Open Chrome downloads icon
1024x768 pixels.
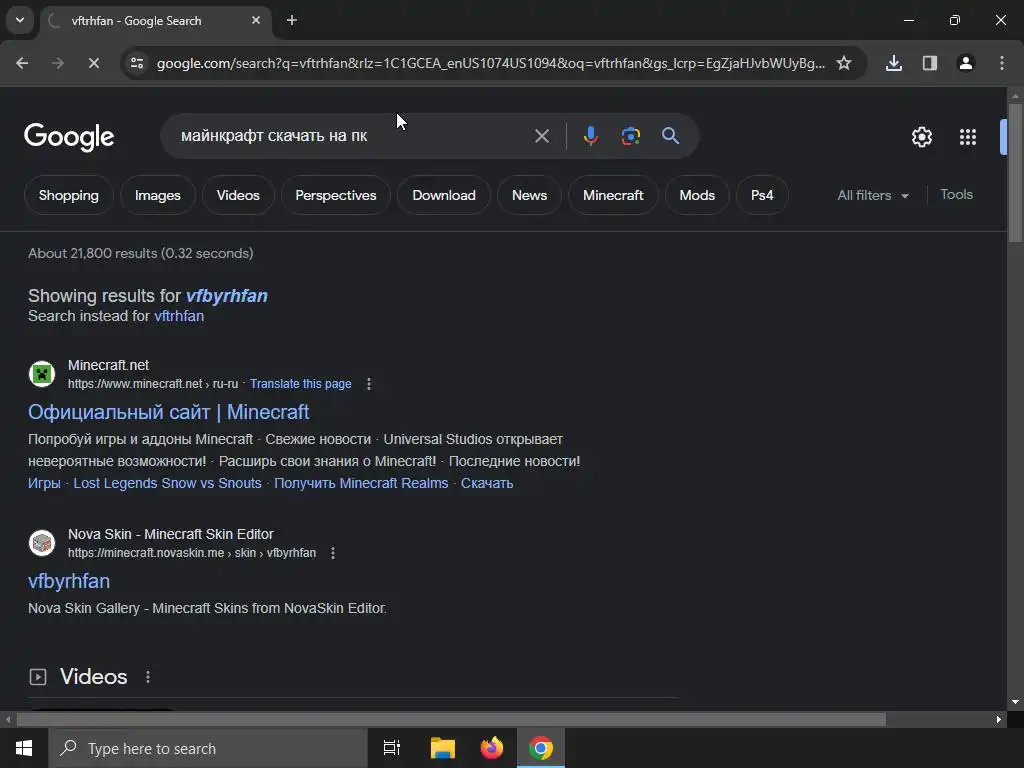coord(894,63)
